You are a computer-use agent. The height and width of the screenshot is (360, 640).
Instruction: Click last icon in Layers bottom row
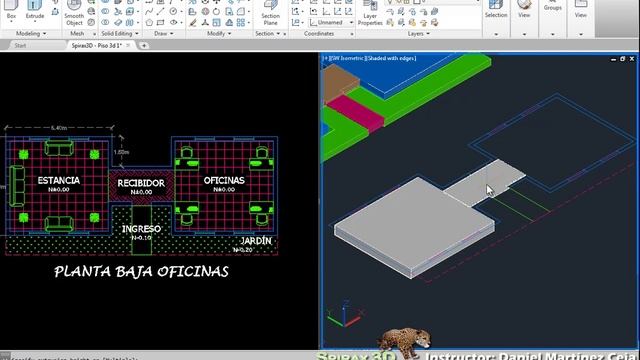[x=435, y=22]
